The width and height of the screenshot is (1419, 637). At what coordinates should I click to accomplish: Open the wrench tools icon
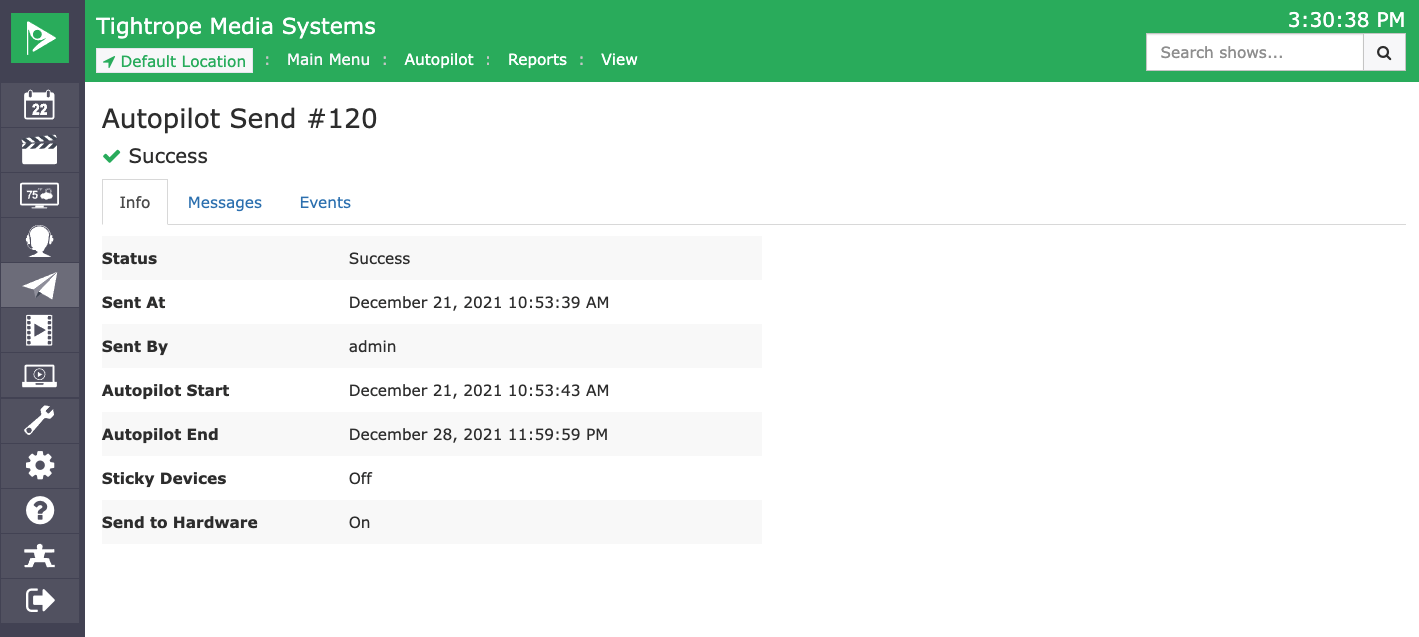point(40,421)
